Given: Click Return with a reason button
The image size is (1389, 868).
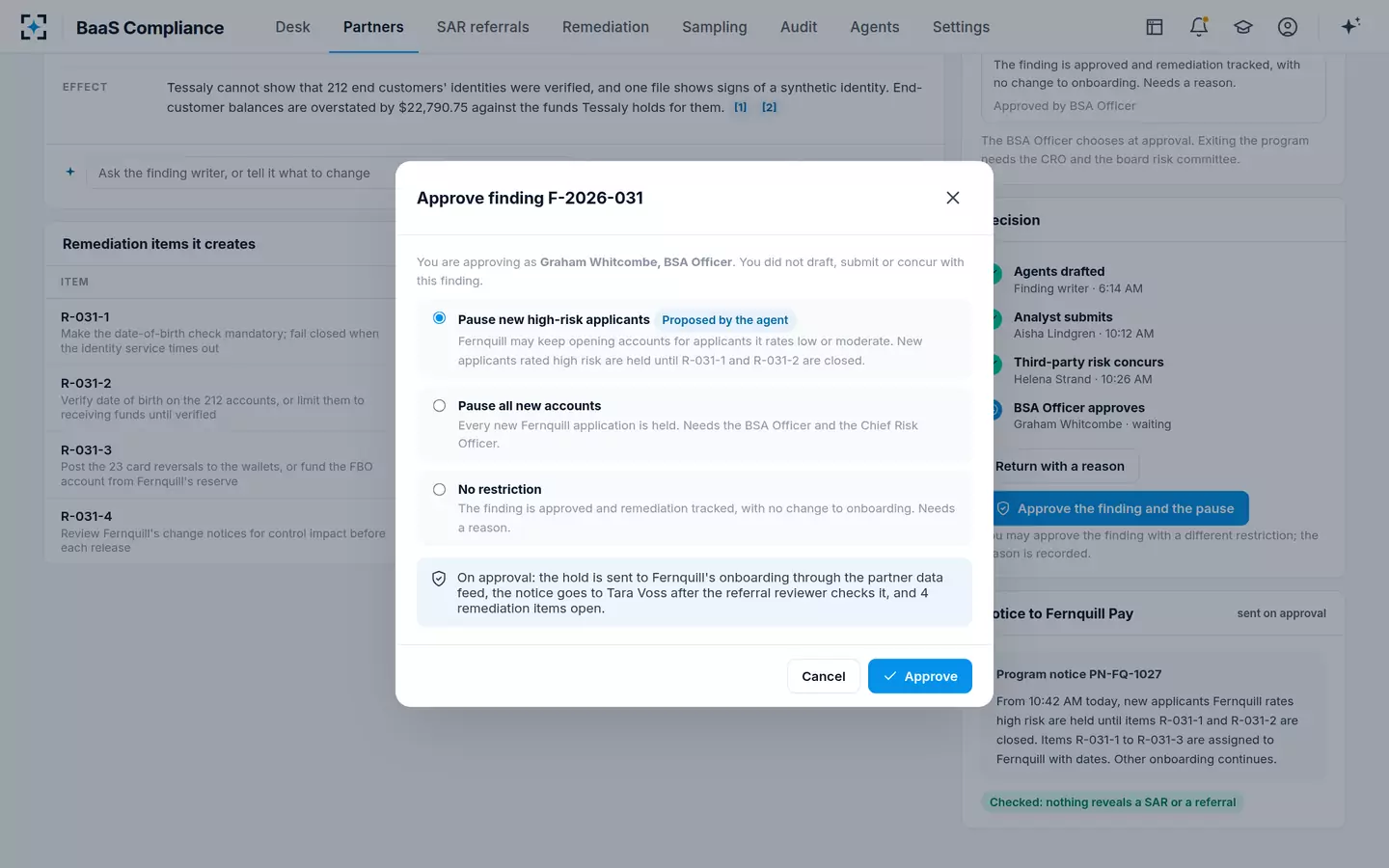Looking at the screenshot, I should point(1060,467).
